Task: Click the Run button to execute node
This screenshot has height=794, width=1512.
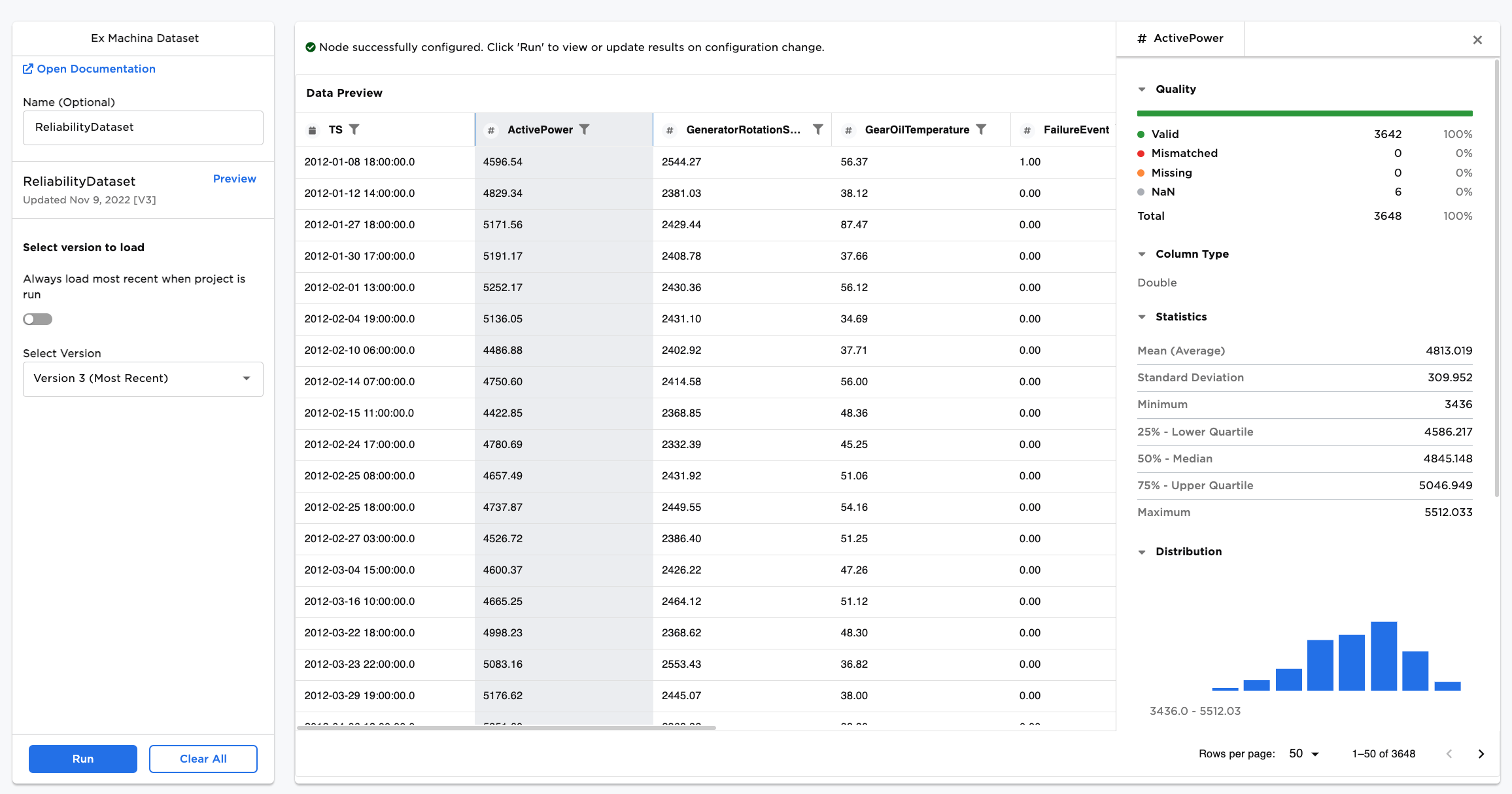Action: tap(83, 757)
